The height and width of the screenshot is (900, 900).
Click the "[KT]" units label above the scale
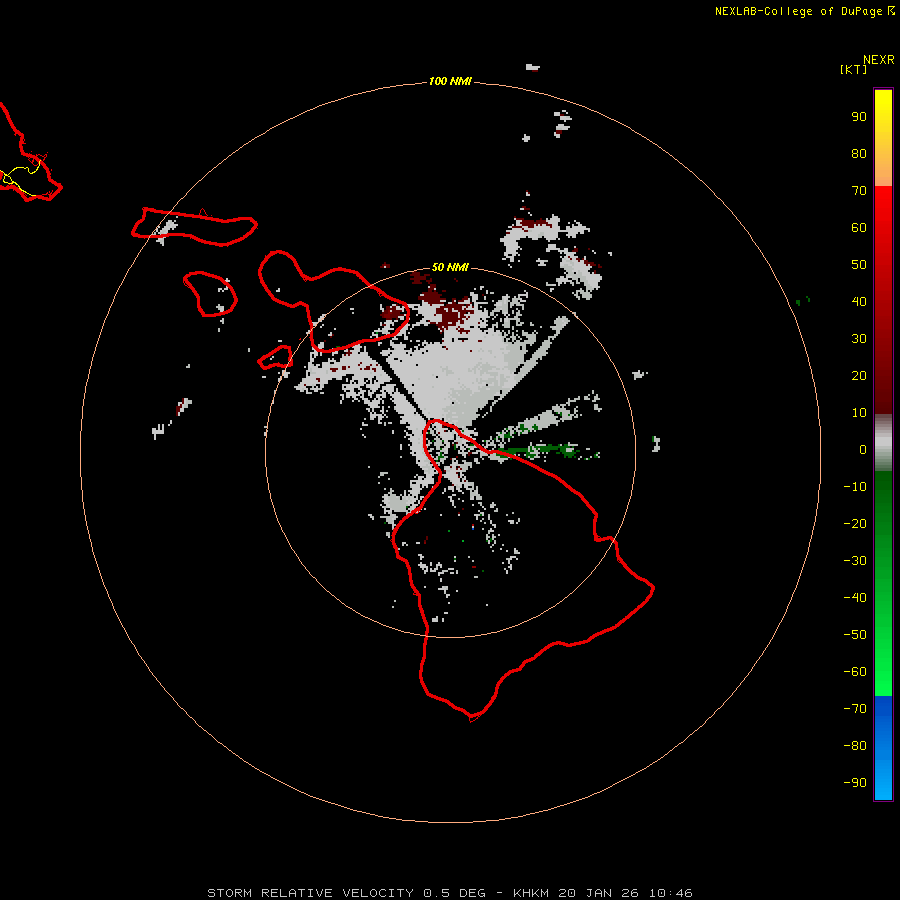(854, 69)
